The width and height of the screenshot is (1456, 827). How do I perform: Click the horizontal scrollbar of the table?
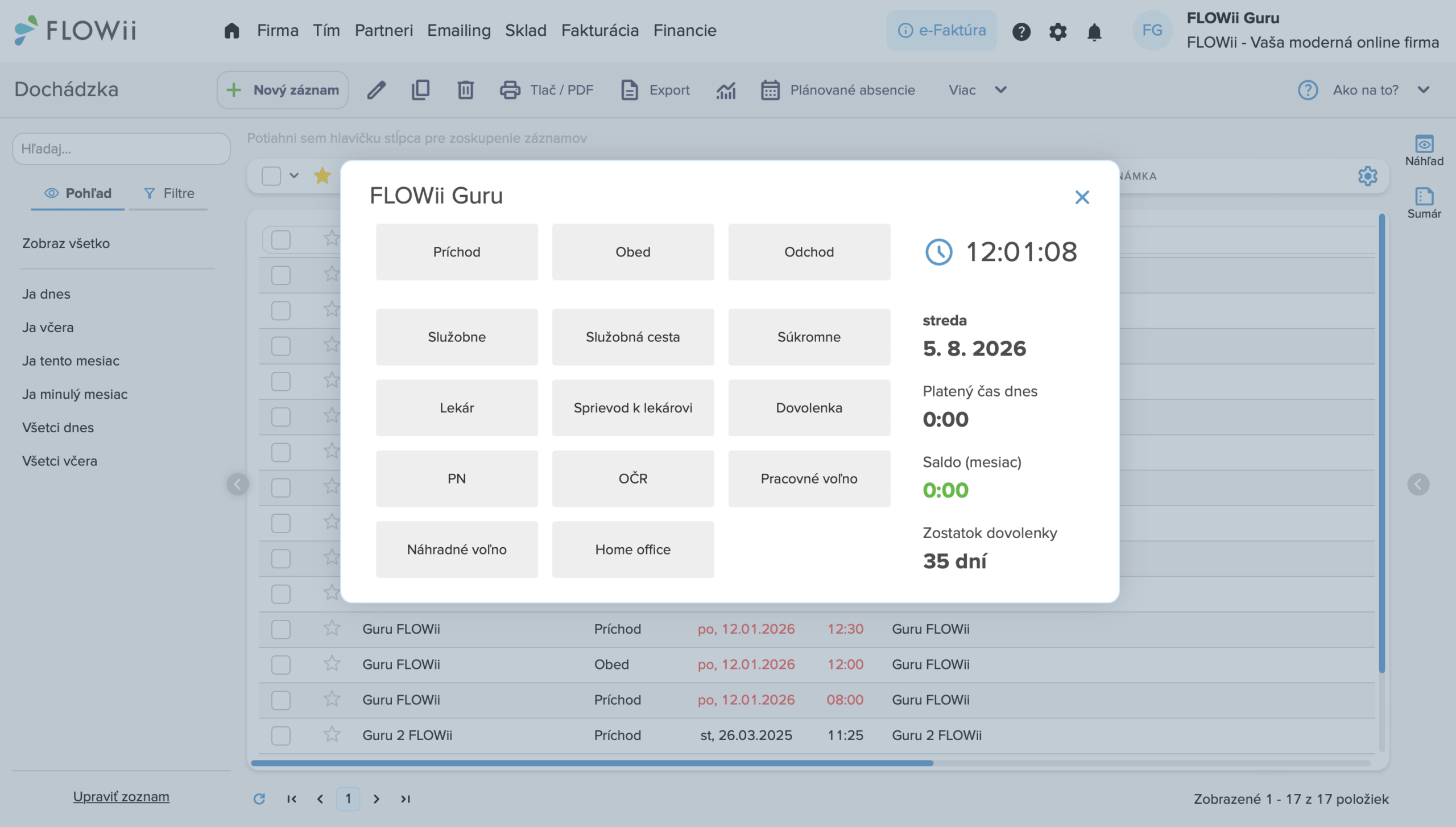point(591,763)
